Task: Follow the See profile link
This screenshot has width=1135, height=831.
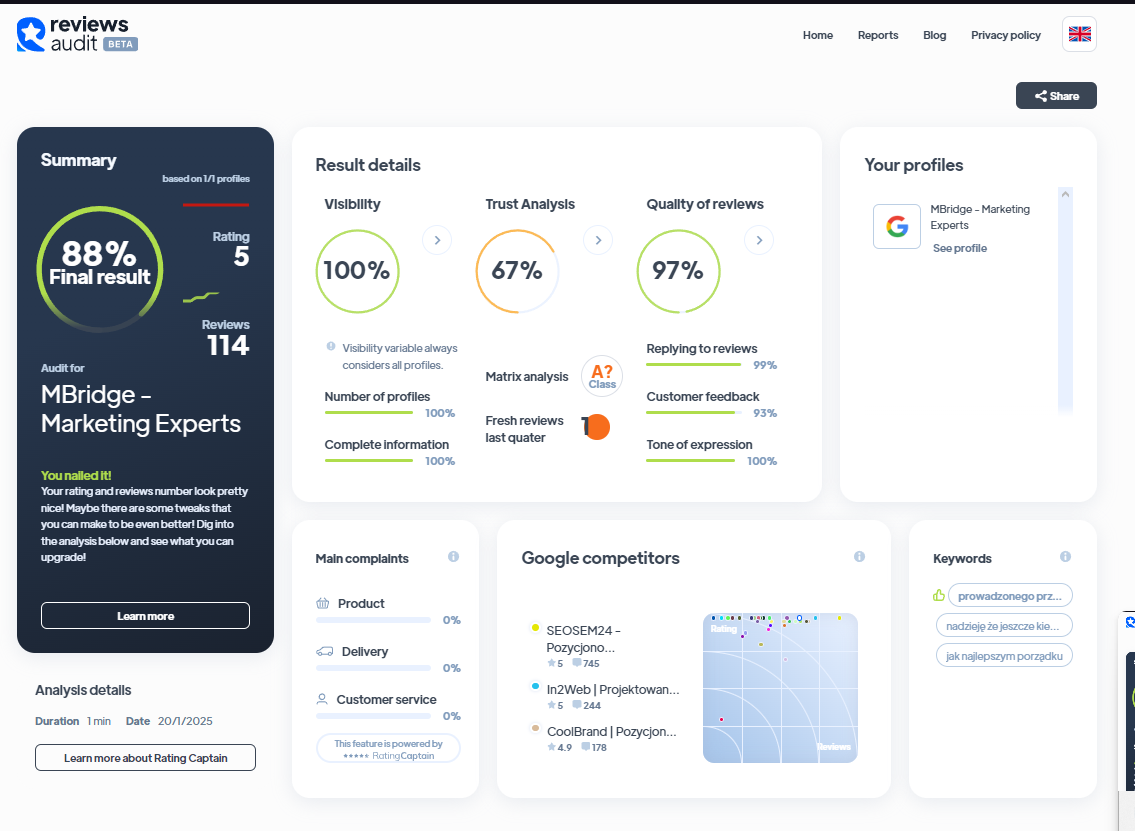Action: pyautogui.click(x=960, y=248)
